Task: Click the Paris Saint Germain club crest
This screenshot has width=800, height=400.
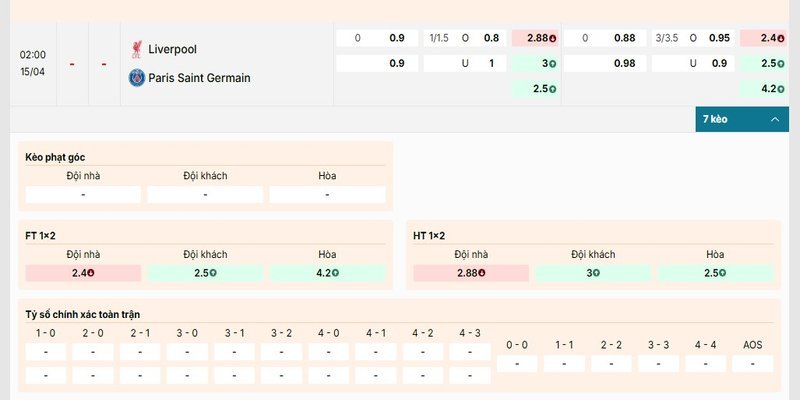Action: [x=136, y=77]
